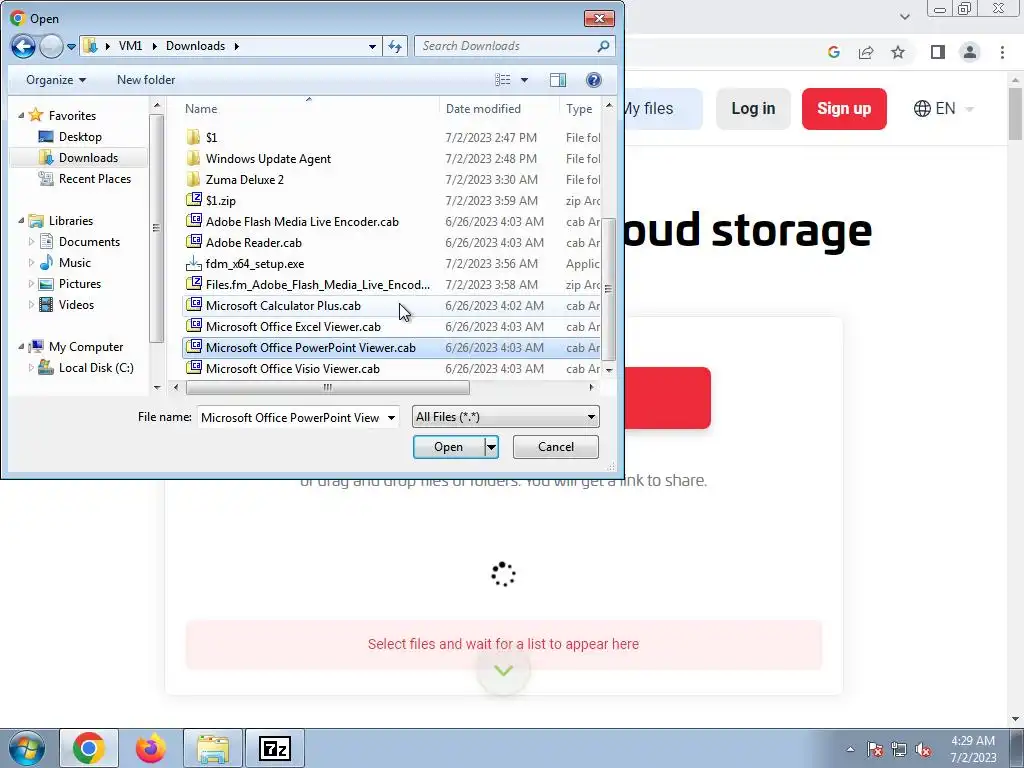
Task: Expand Local Disk (C:)
Action: (x=31, y=368)
